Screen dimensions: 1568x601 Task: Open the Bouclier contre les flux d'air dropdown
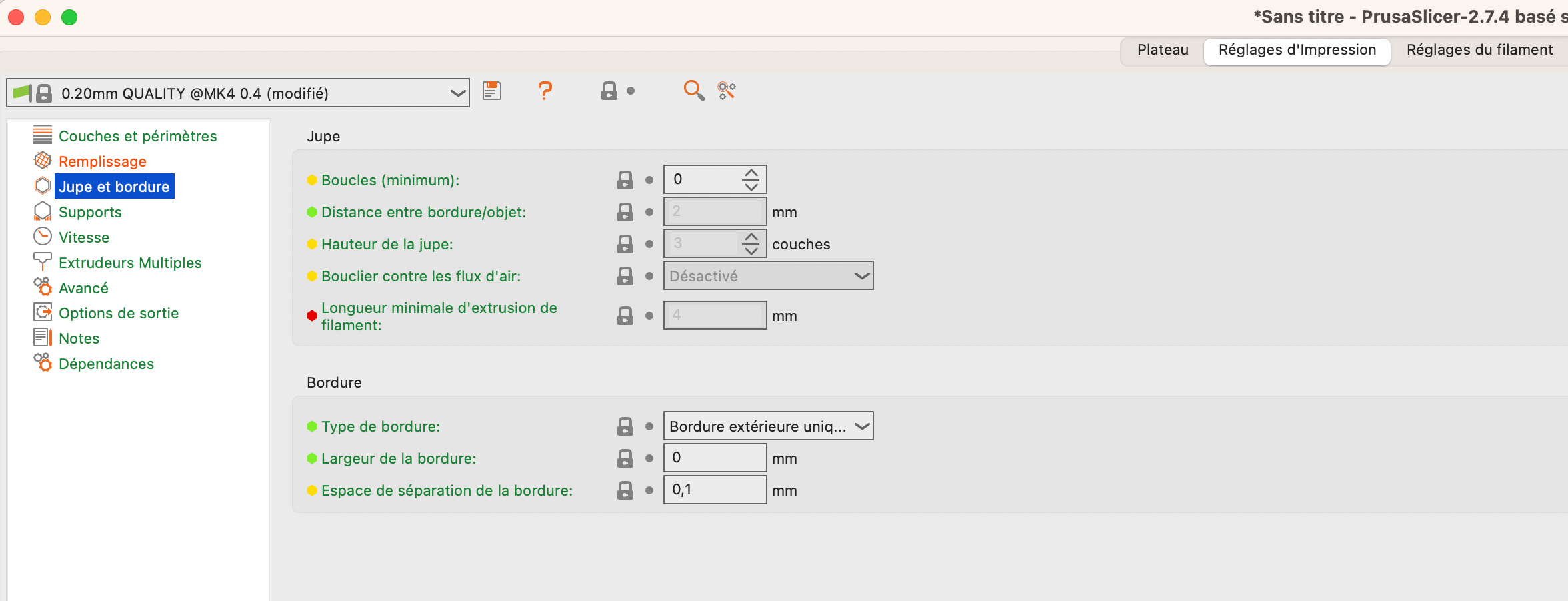(768, 276)
